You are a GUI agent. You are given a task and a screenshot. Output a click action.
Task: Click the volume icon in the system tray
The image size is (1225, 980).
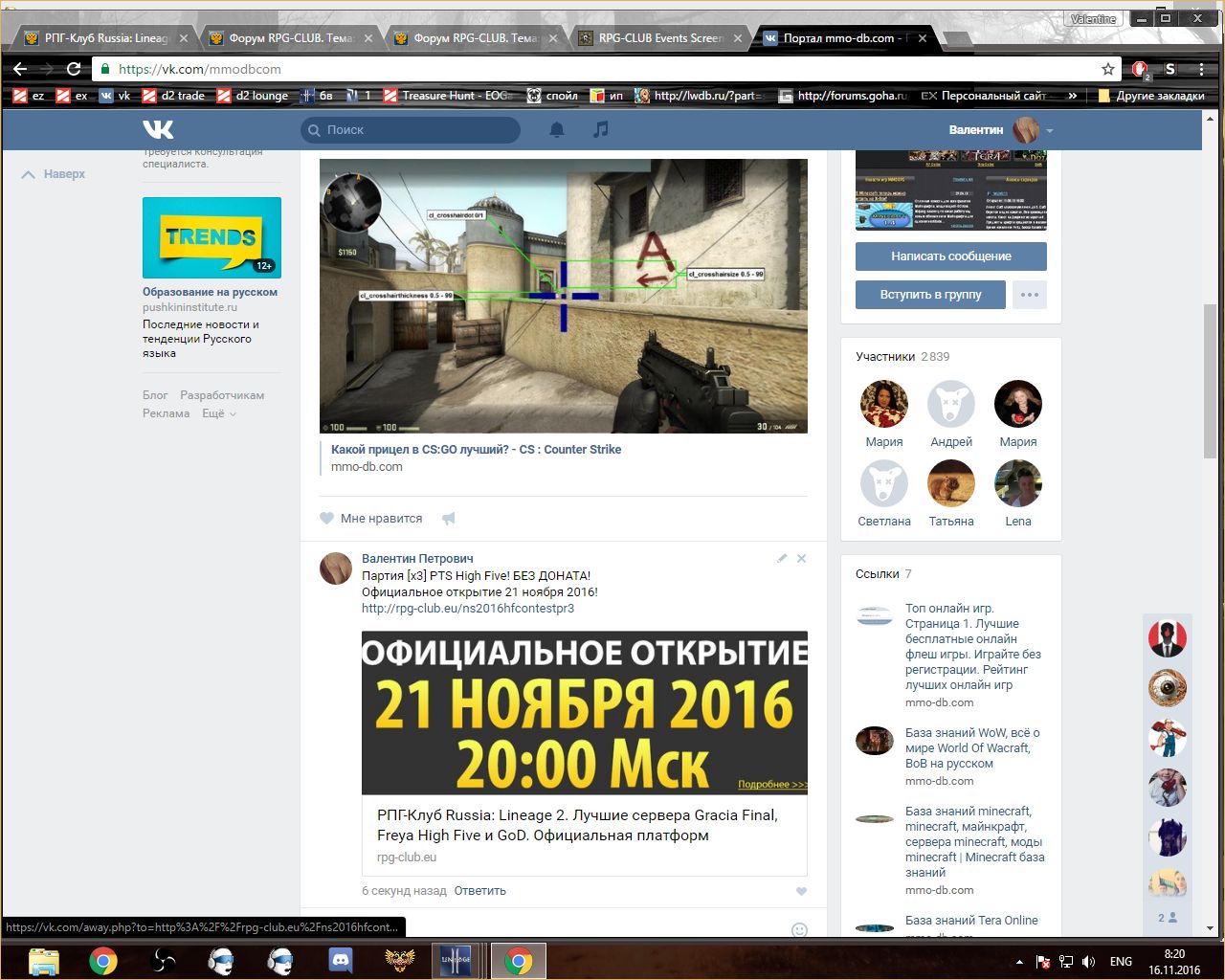point(1088,962)
